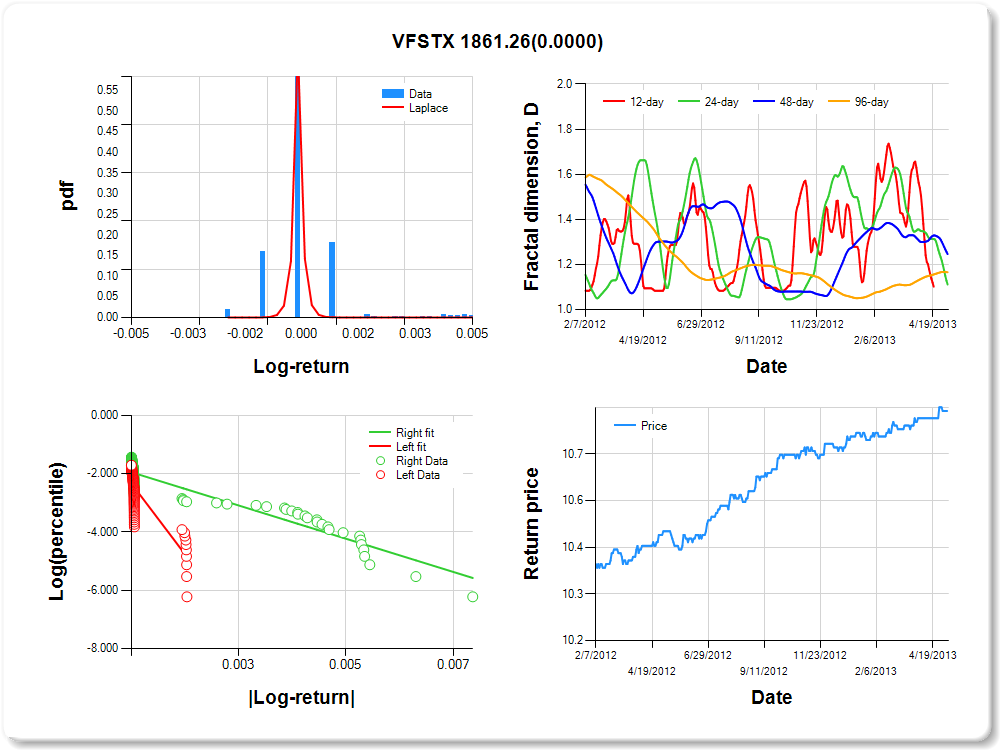Viewport: 1000px width, 750px height.
Task: Click the 1.0 fractal dimension tick
Action: click(564, 309)
